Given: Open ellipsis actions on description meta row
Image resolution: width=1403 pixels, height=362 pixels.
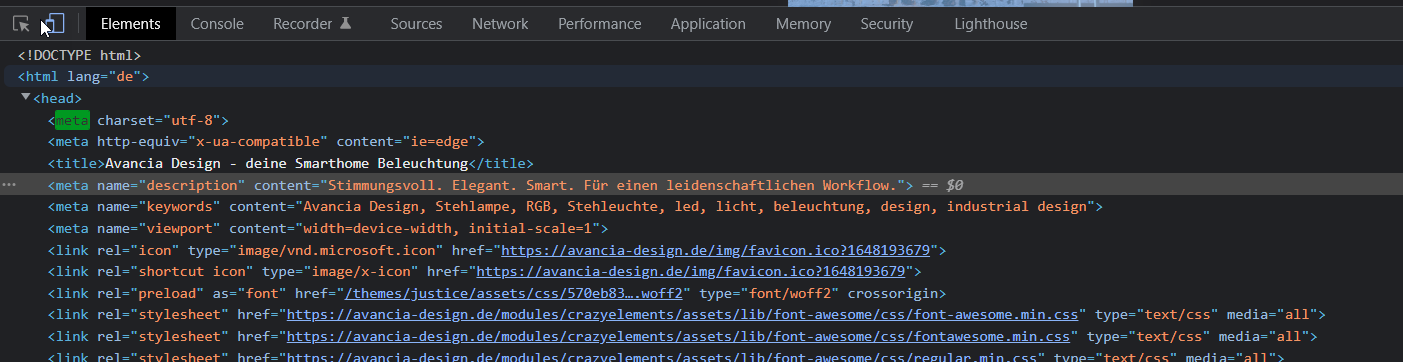Looking at the screenshot, I should click(9, 185).
